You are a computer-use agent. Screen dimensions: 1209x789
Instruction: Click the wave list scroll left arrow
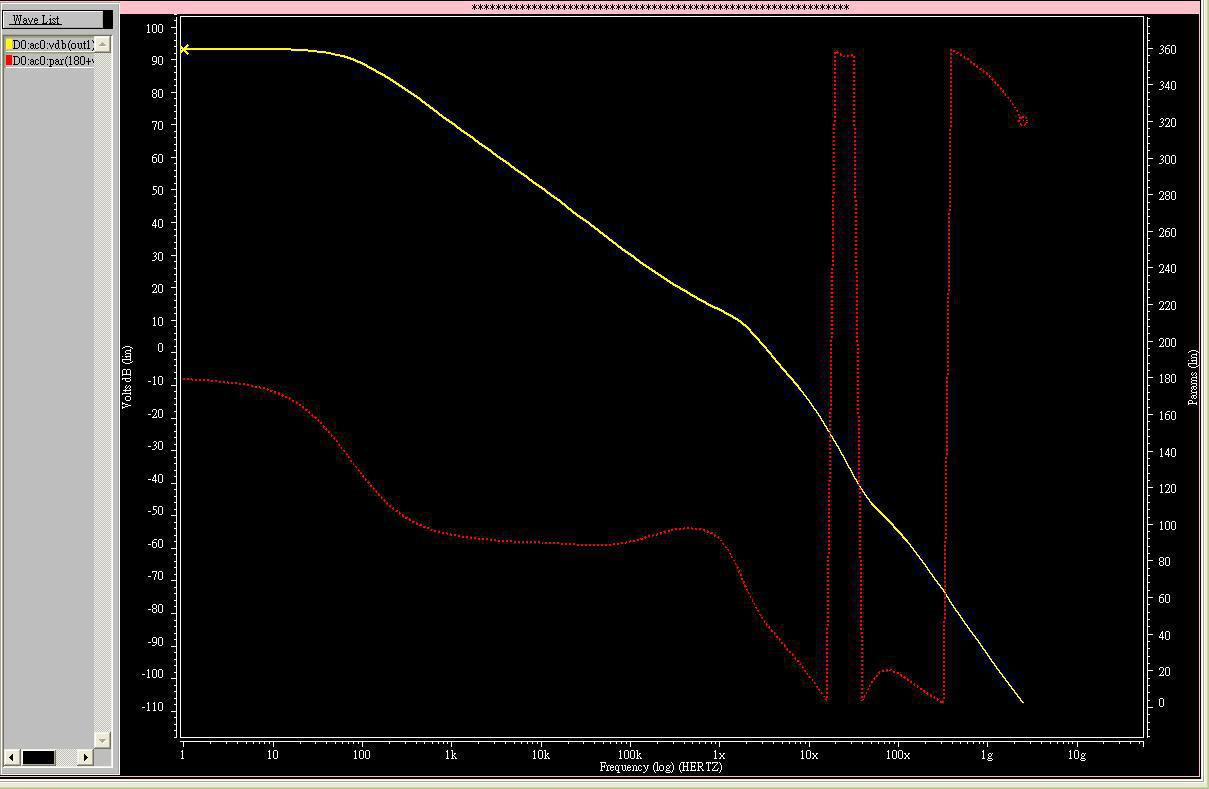[11, 757]
